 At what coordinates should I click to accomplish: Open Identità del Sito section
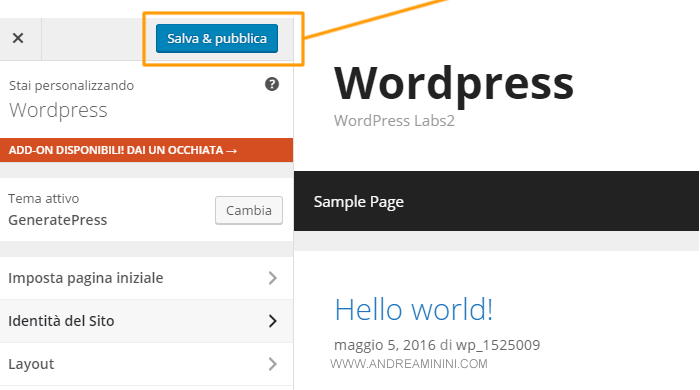point(146,321)
